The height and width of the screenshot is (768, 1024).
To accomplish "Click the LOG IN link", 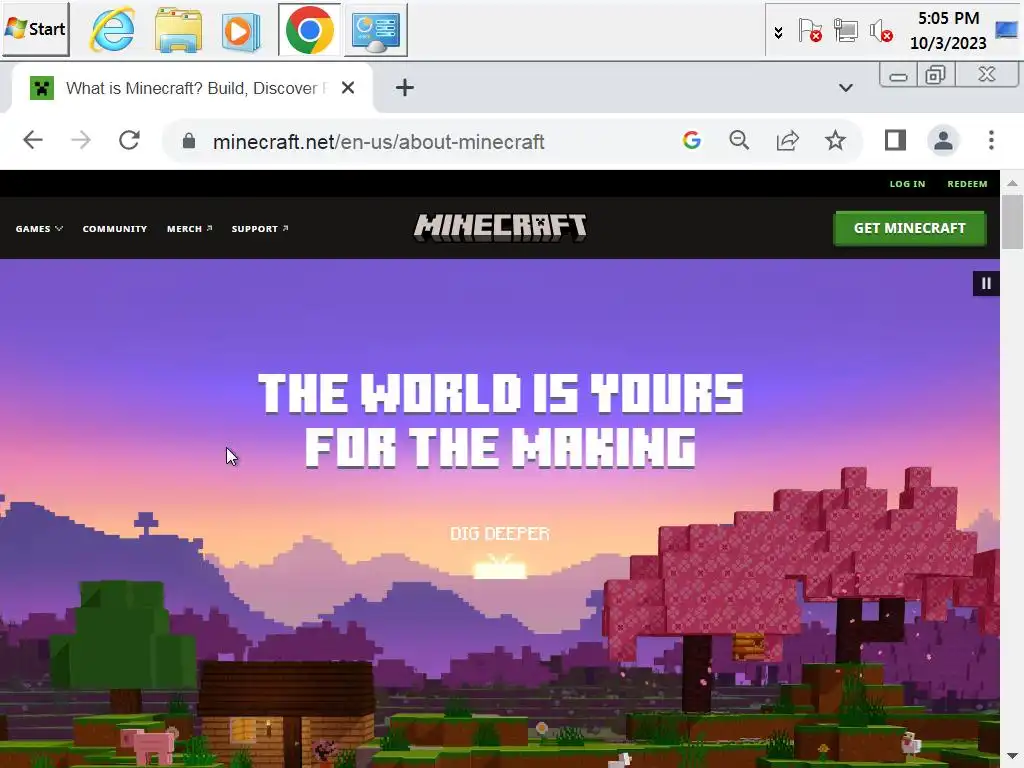I will (907, 184).
